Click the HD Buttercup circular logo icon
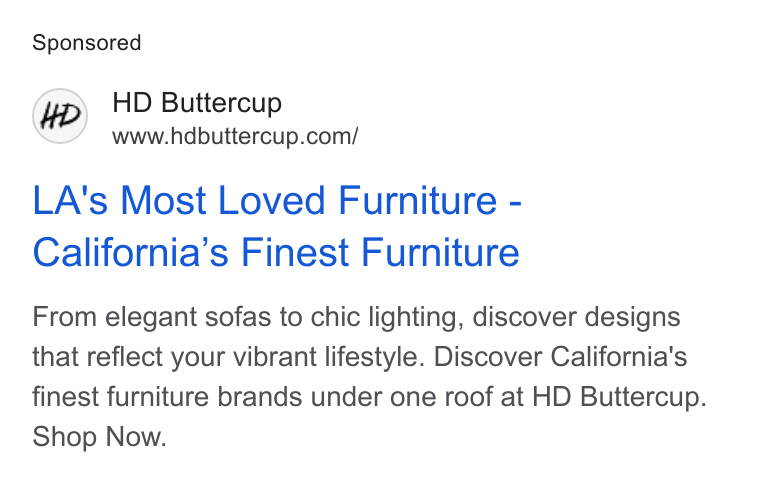This screenshot has height=480, width=760. coord(60,116)
